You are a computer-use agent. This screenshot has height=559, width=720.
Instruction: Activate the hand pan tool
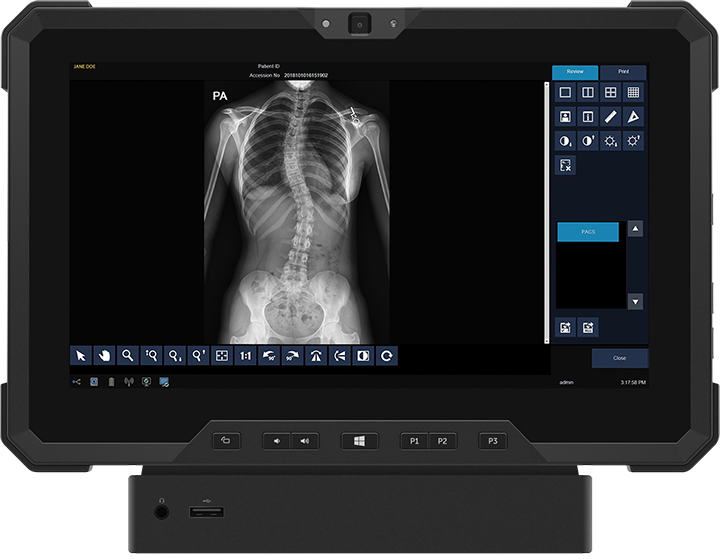coord(104,355)
